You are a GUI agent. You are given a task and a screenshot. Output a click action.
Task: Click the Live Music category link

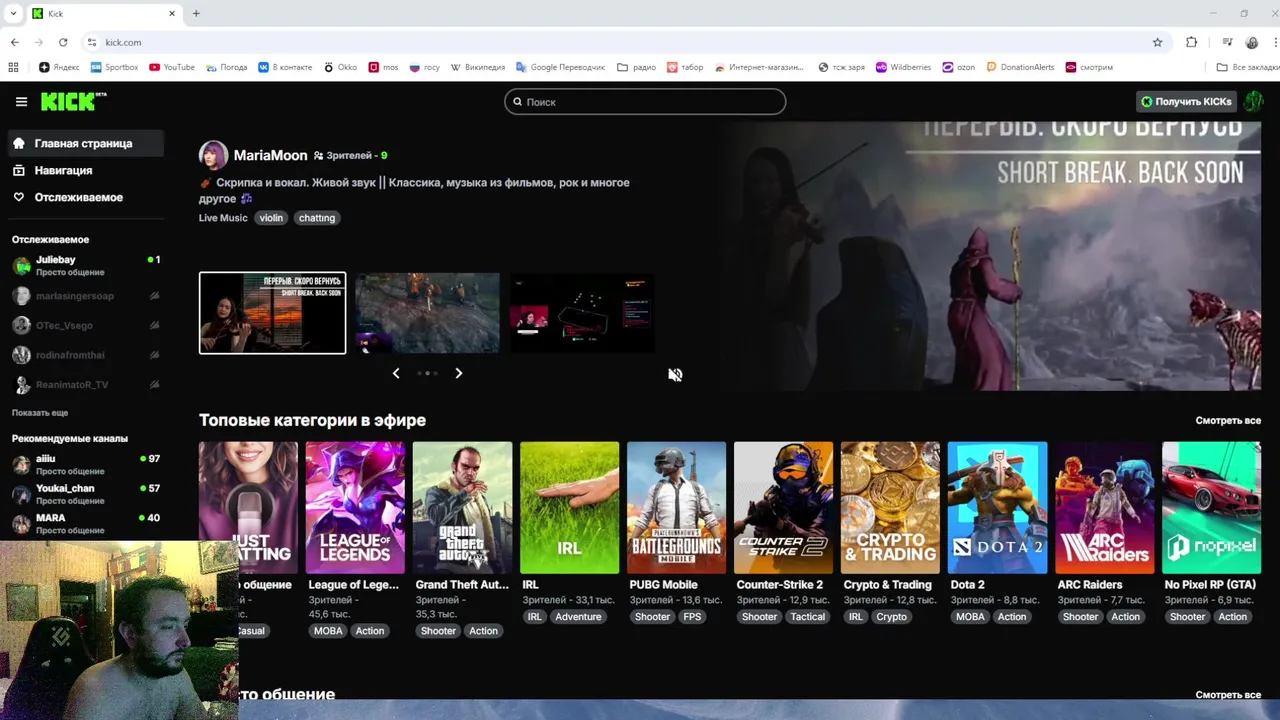pyautogui.click(x=223, y=218)
